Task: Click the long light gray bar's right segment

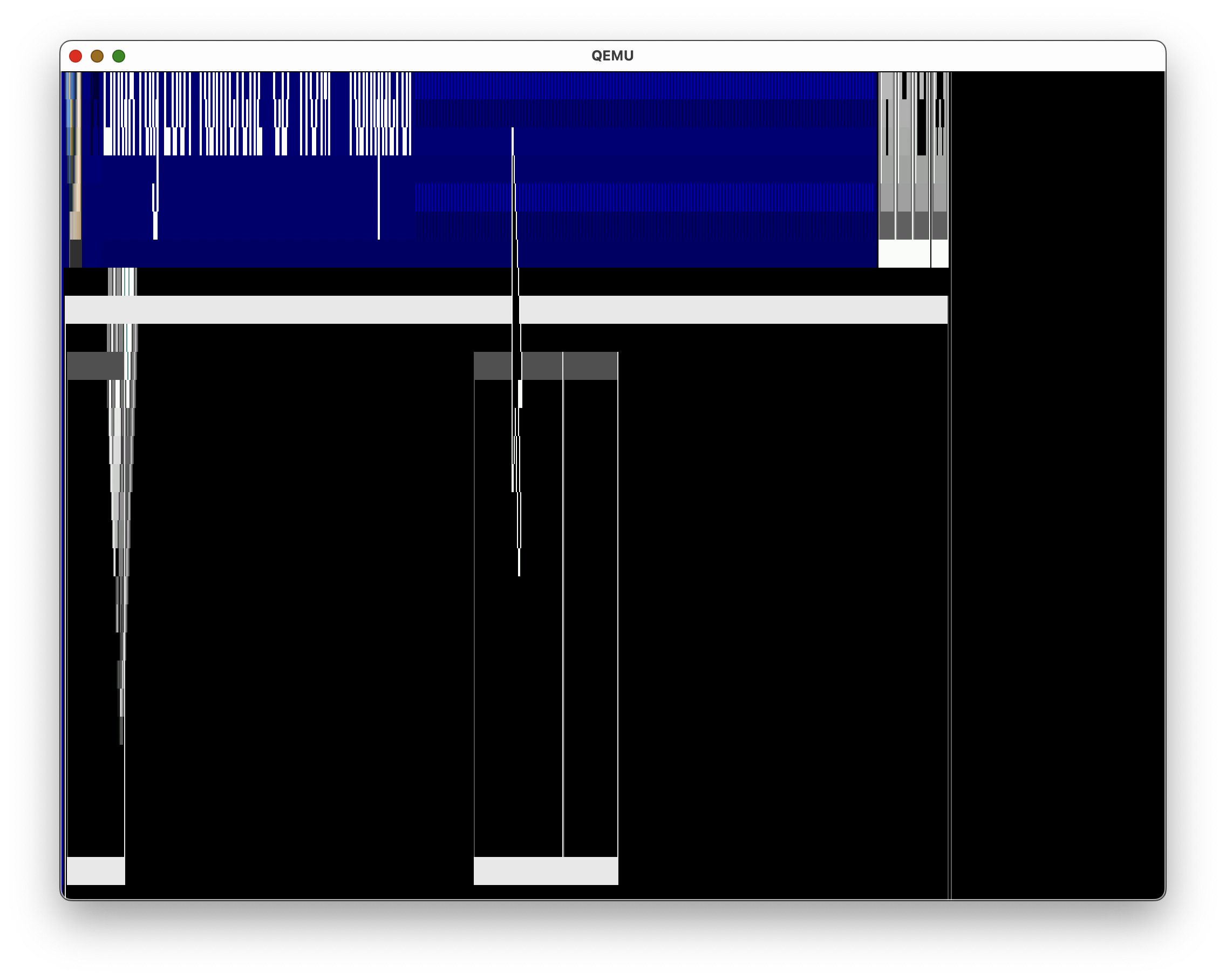Action: pos(733,309)
